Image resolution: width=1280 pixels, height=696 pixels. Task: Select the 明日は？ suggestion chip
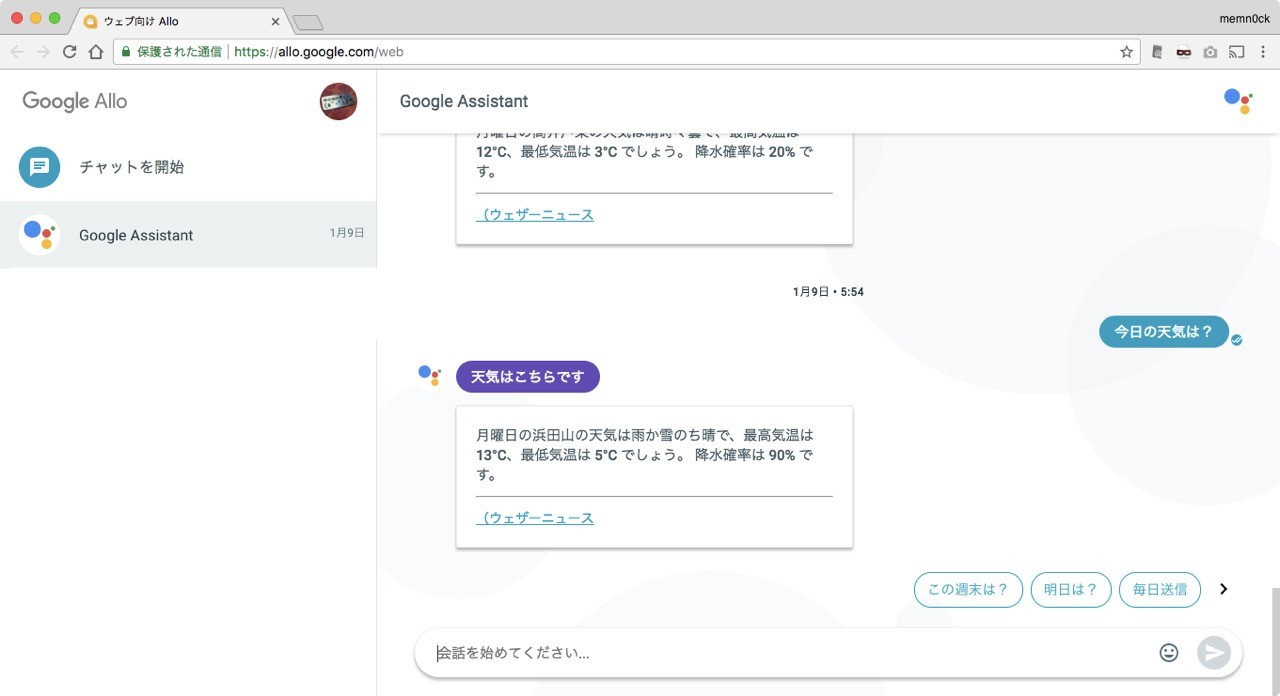click(x=1071, y=590)
